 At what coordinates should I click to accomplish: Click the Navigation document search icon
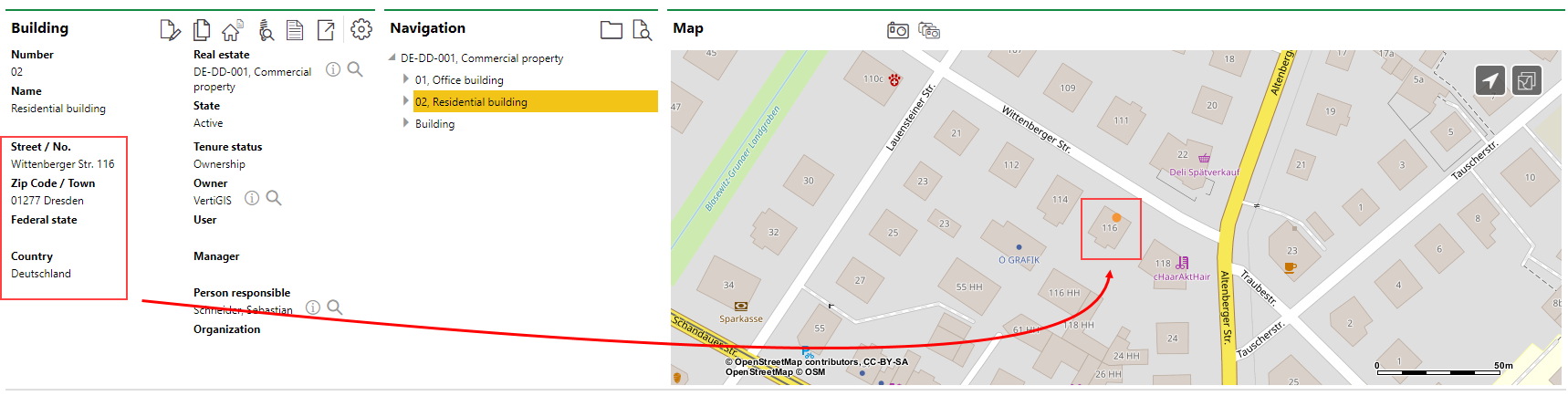tap(643, 30)
